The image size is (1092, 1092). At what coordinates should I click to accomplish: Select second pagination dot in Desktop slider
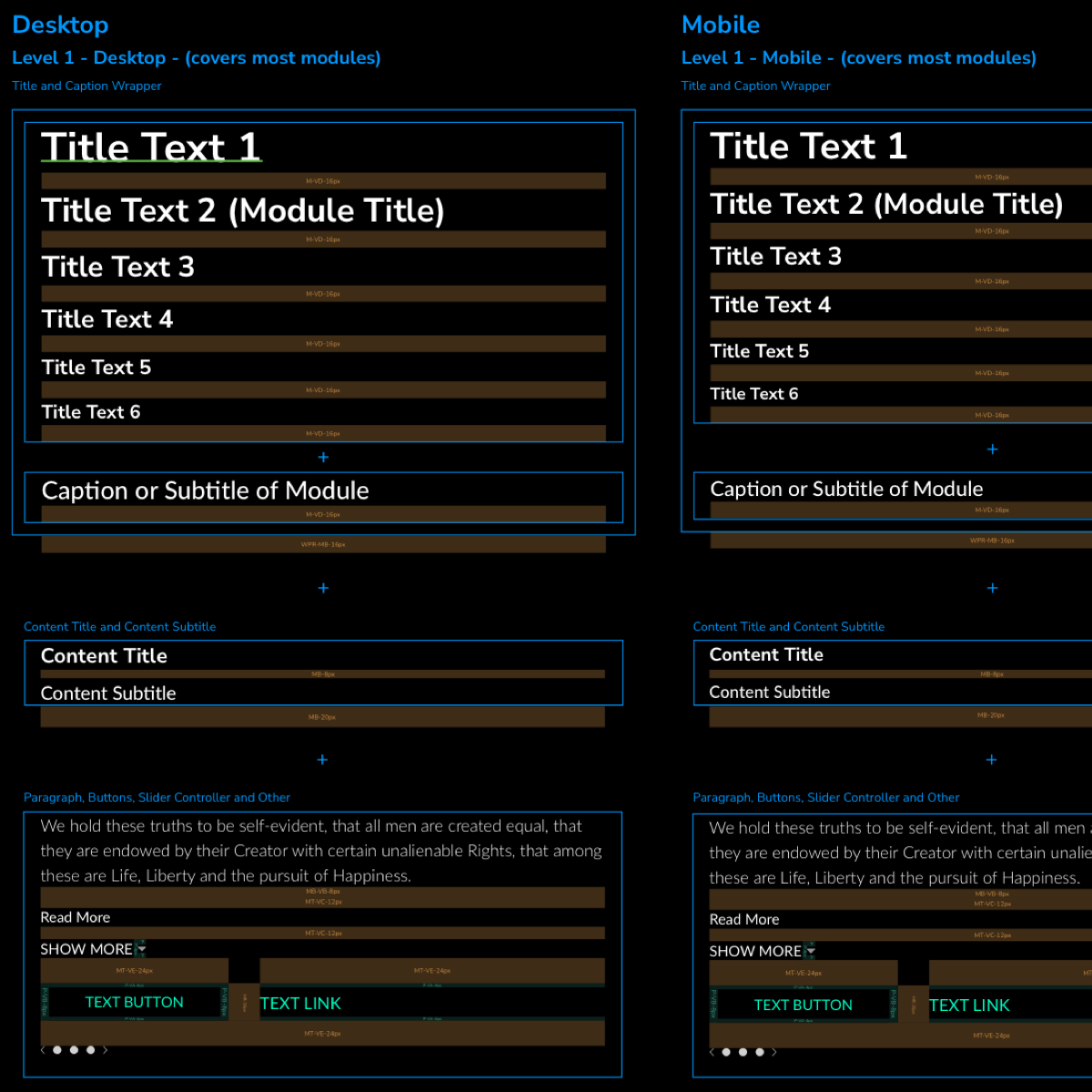coord(74,1050)
